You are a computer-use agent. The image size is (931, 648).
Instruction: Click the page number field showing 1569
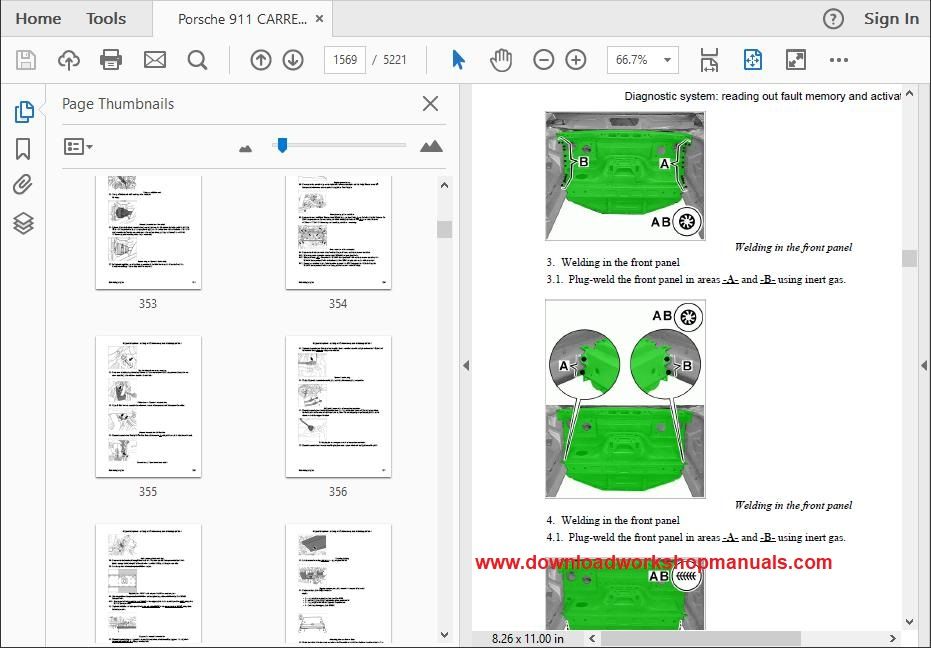pos(345,60)
